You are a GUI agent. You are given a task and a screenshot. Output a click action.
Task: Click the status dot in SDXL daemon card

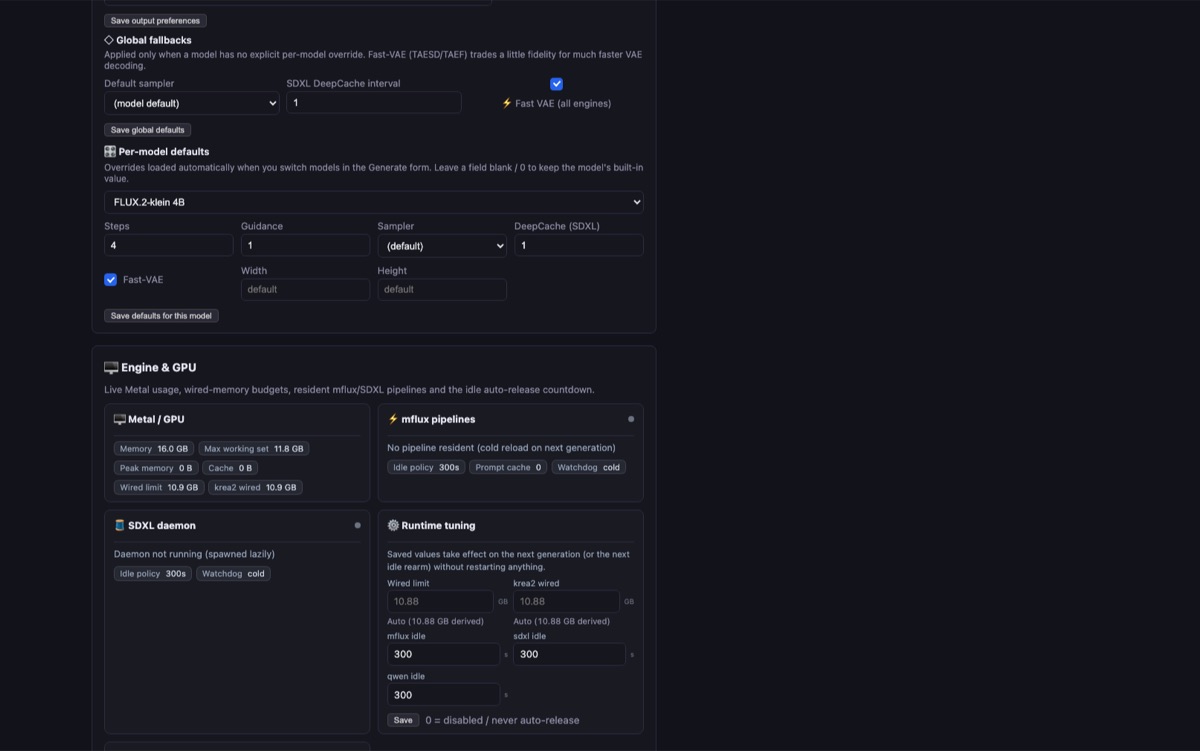(357, 525)
